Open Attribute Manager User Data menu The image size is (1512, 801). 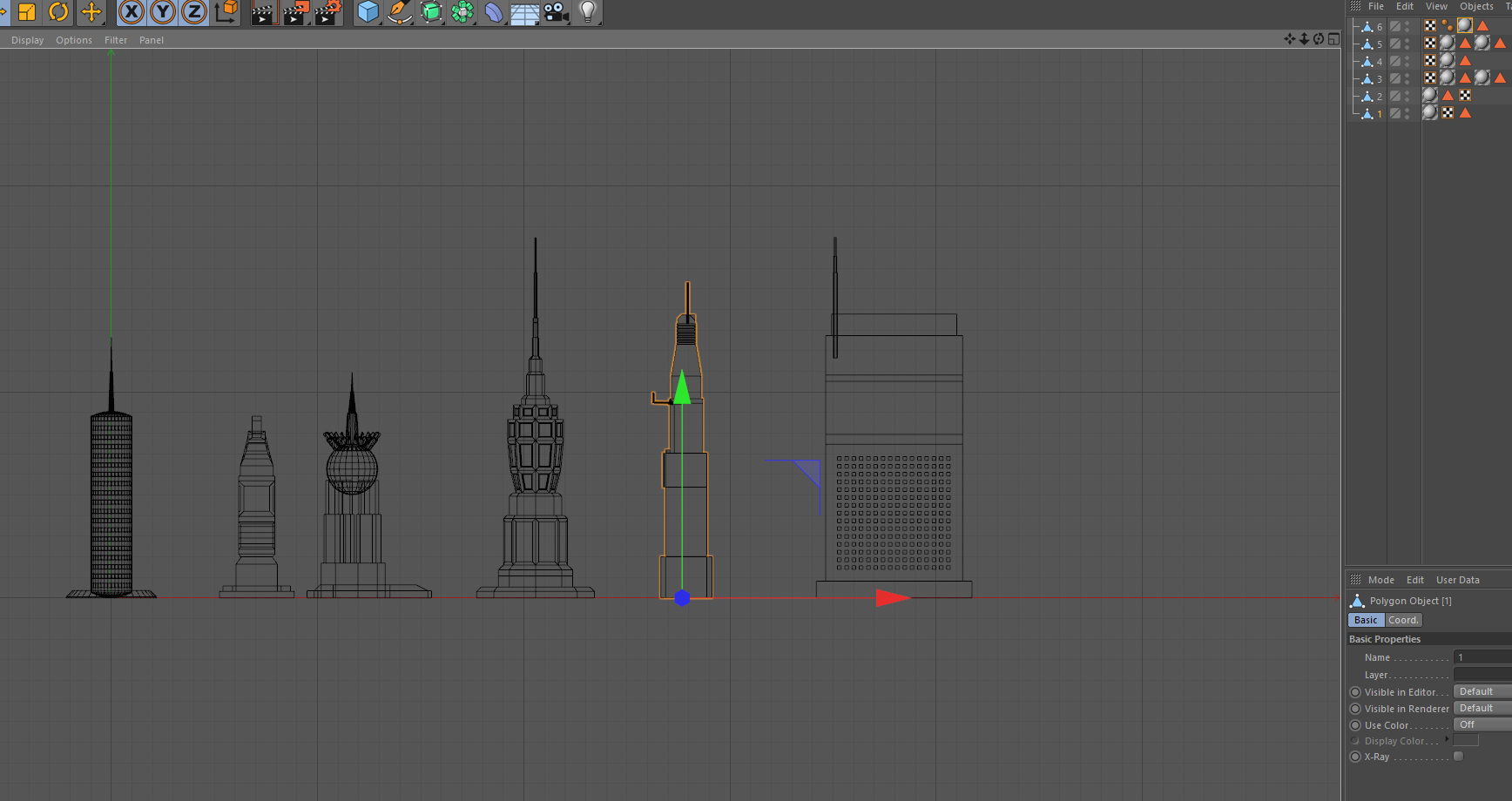coord(1458,580)
